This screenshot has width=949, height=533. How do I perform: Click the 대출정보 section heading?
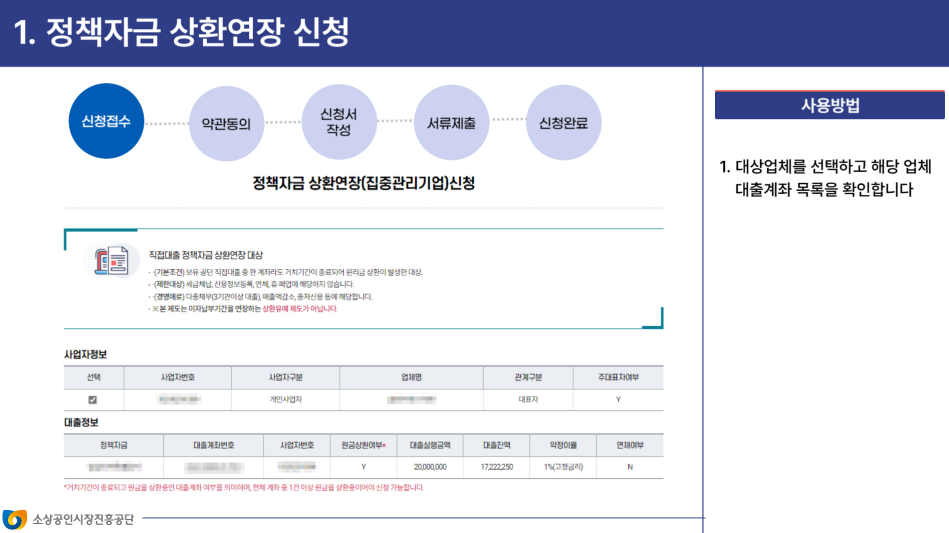(x=81, y=422)
